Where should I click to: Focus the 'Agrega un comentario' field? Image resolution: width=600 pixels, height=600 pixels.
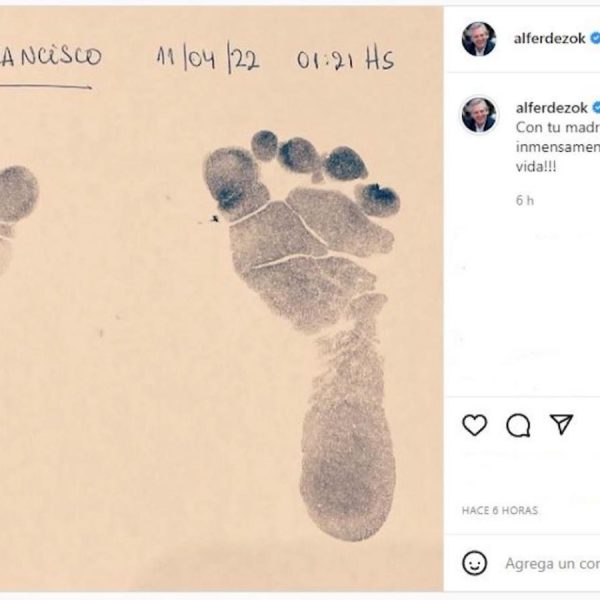pyautogui.click(x=553, y=563)
